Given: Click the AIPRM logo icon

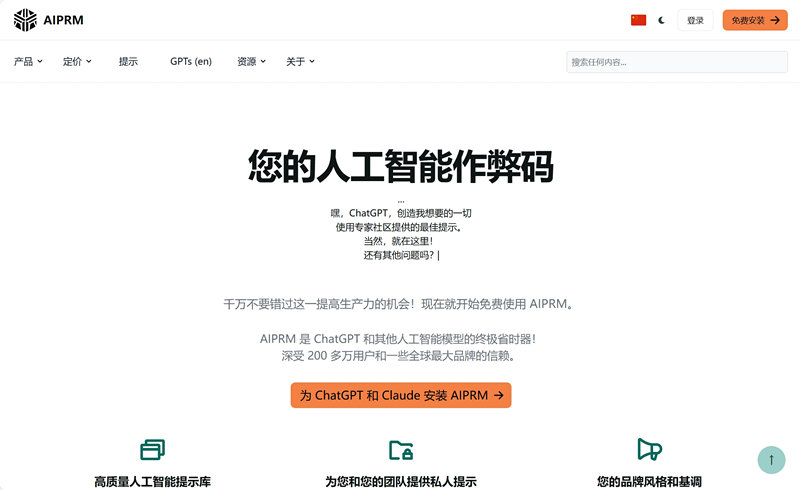Looking at the screenshot, I should (25, 20).
